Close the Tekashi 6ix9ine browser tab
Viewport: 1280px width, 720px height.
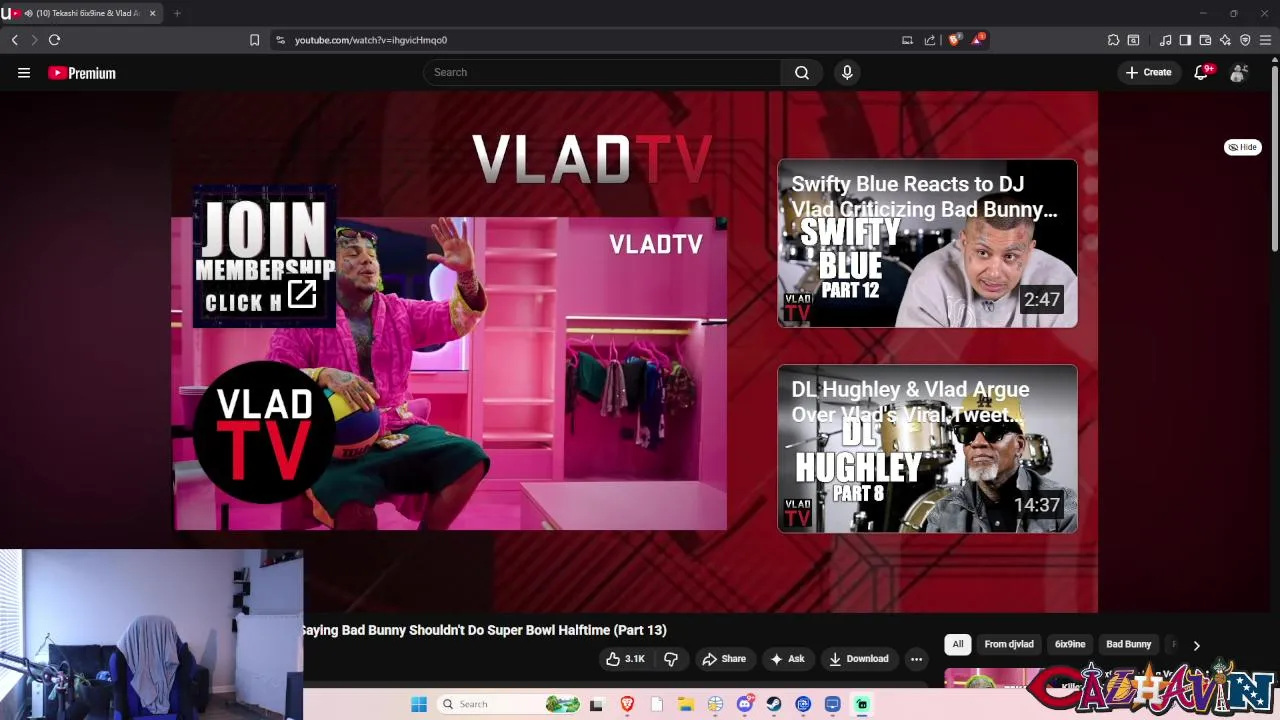[153, 13]
